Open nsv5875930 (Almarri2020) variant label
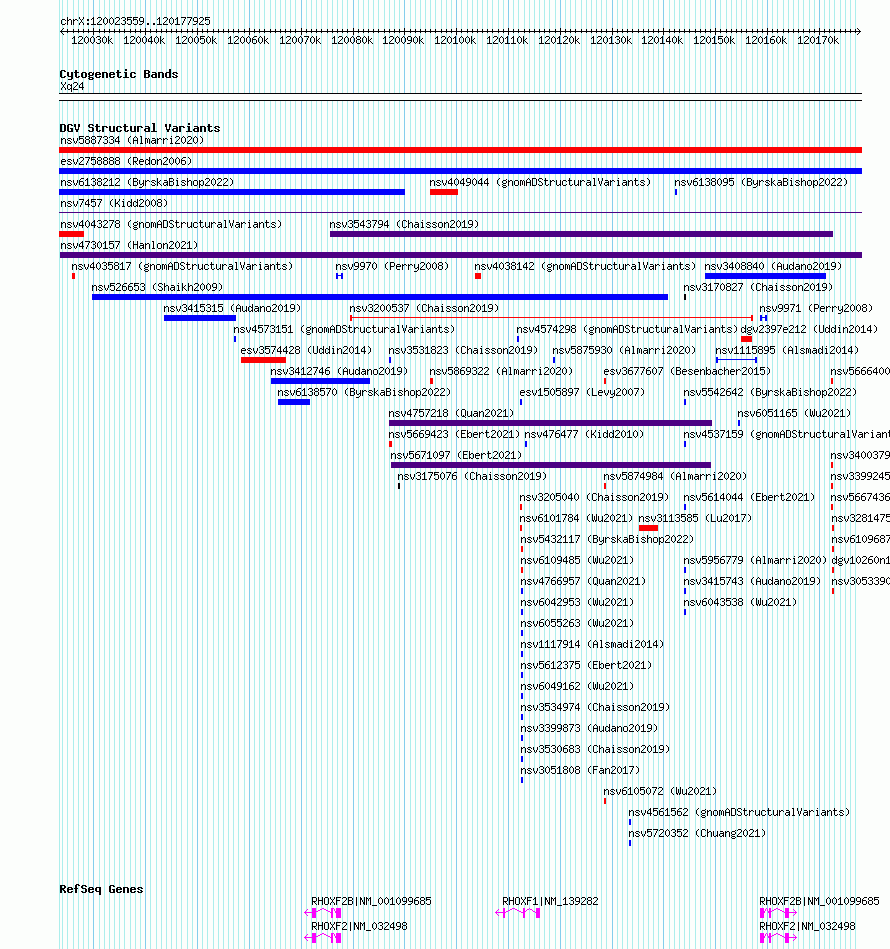The height and width of the screenshot is (949, 890). (624, 350)
